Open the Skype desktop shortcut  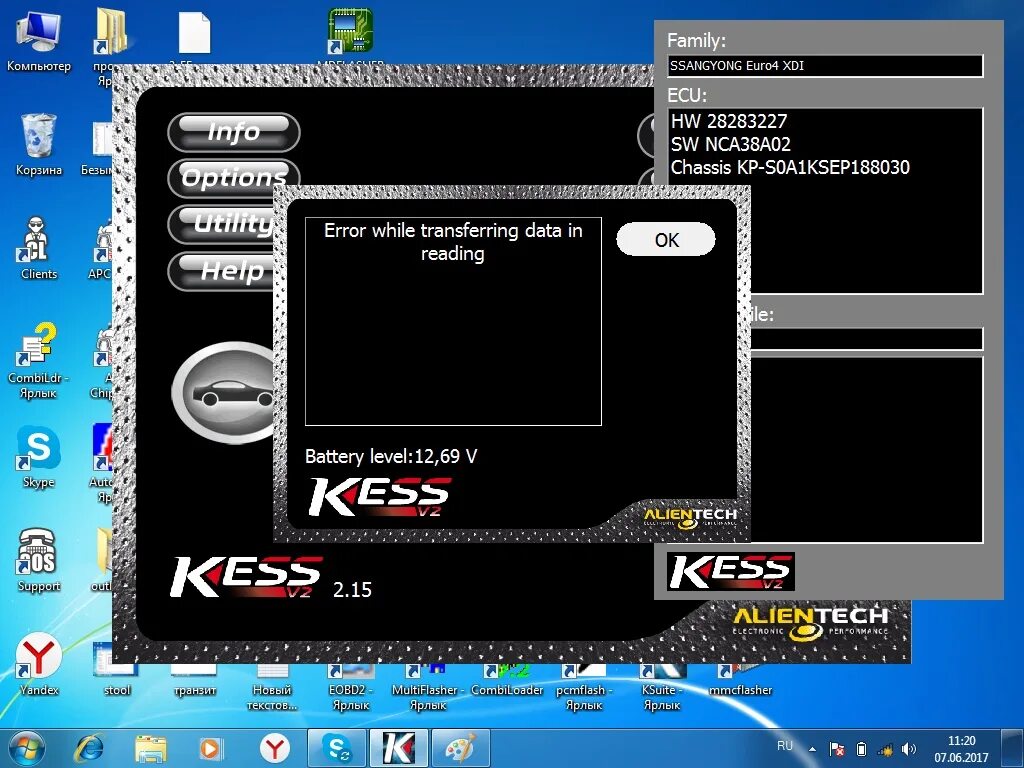pyautogui.click(x=39, y=457)
